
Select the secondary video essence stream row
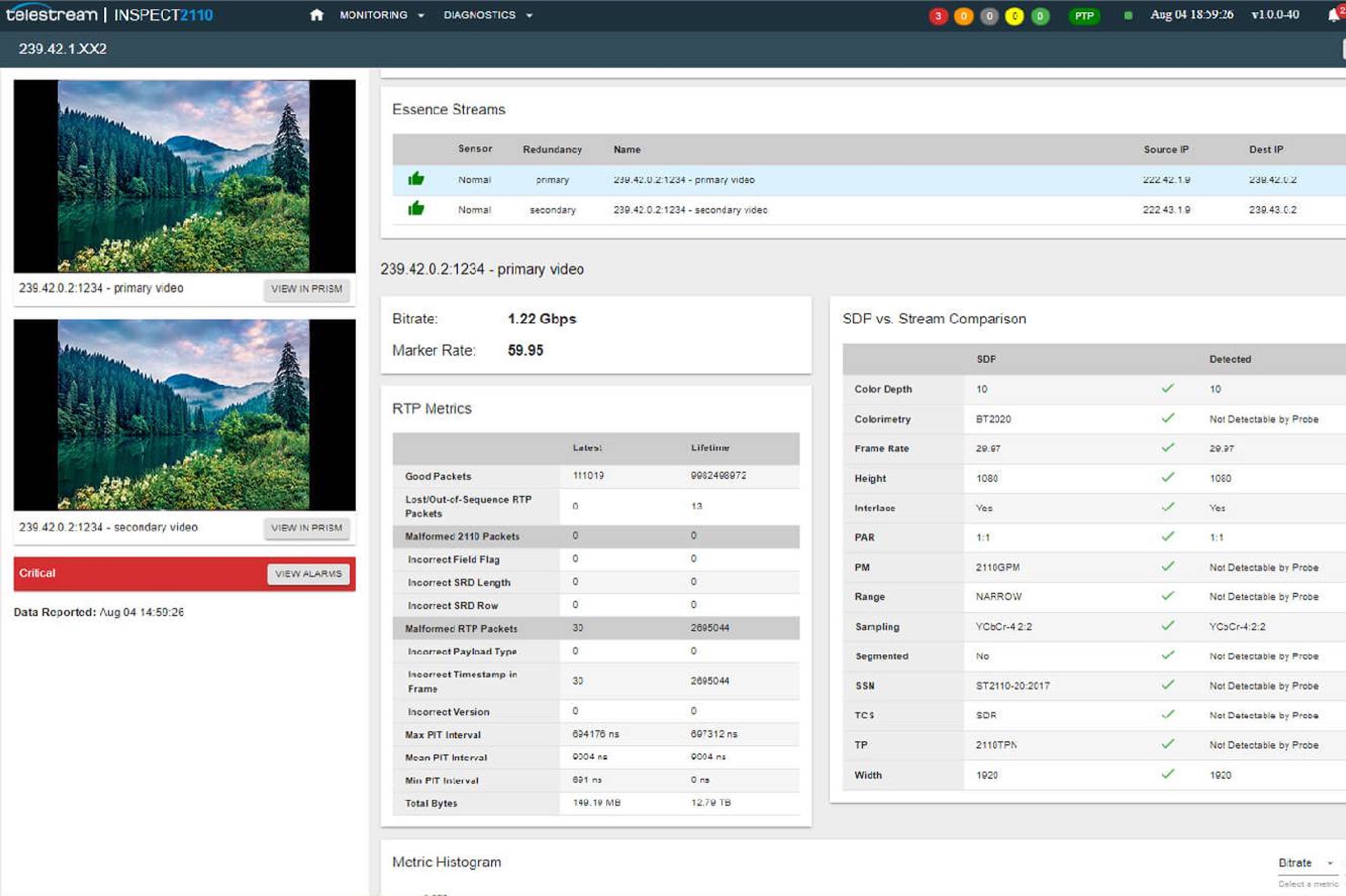coord(869,210)
